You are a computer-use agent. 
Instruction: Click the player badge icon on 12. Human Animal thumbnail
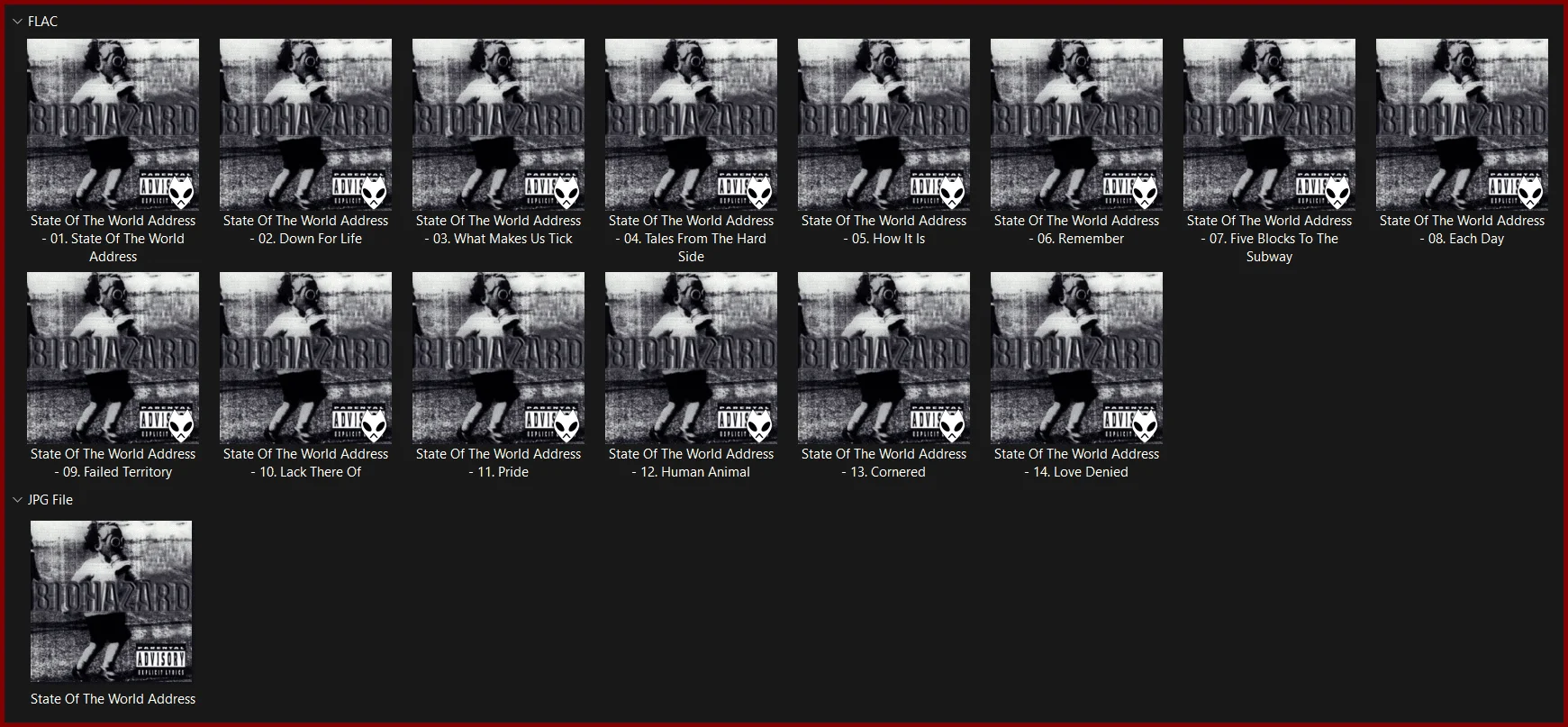coord(760,425)
